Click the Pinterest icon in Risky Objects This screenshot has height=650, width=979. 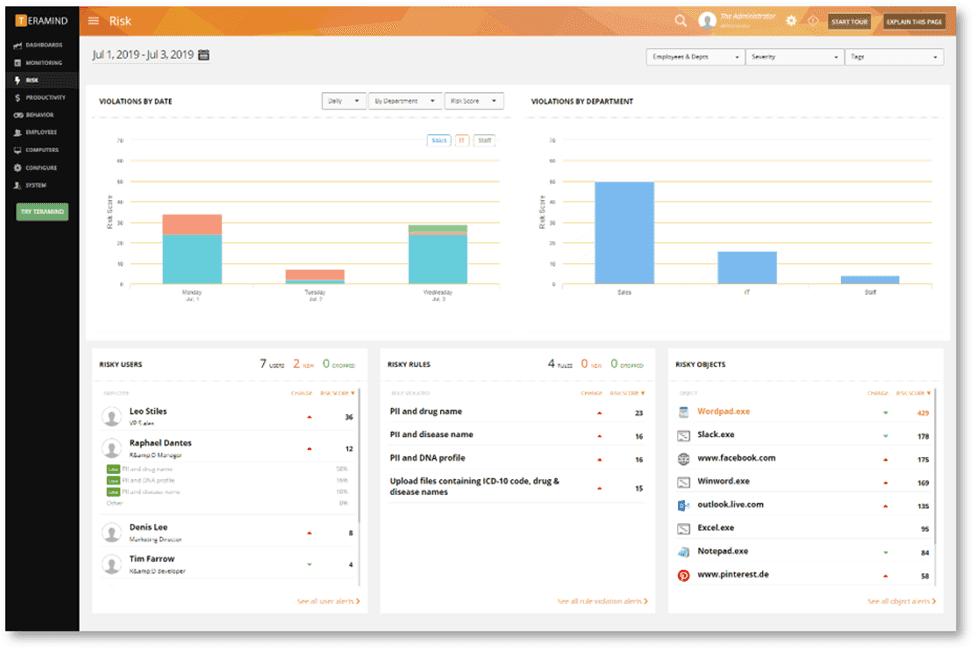(x=683, y=576)
